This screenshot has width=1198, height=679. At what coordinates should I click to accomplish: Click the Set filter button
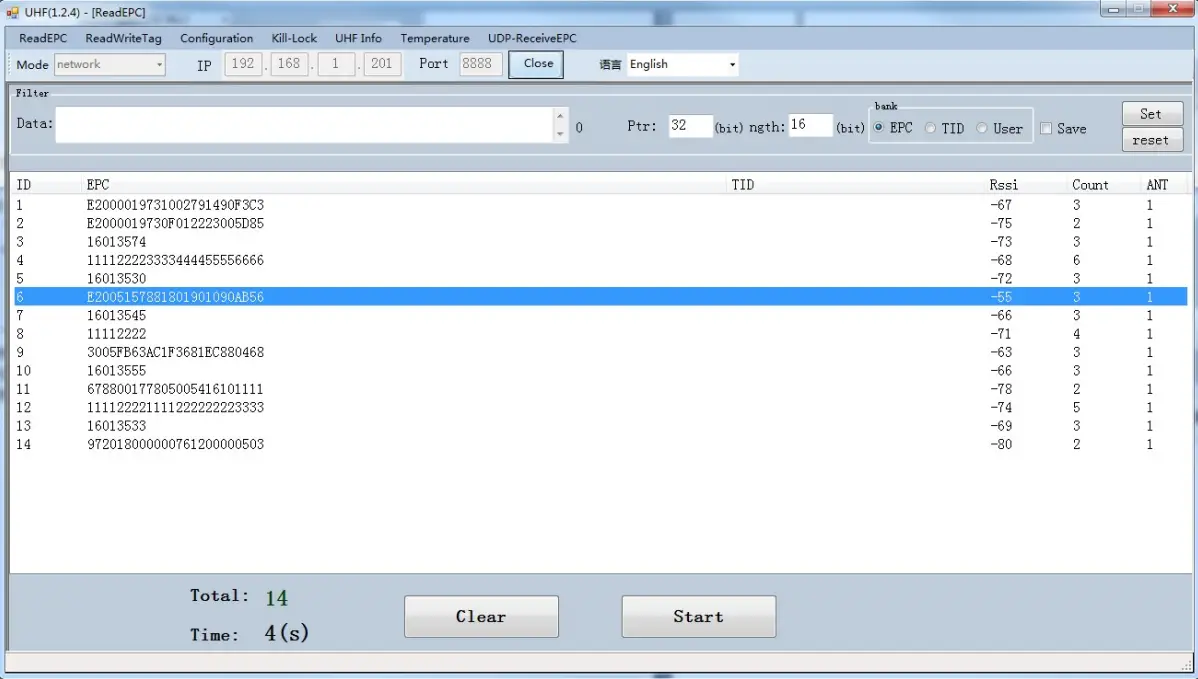tap(1152, 114)
